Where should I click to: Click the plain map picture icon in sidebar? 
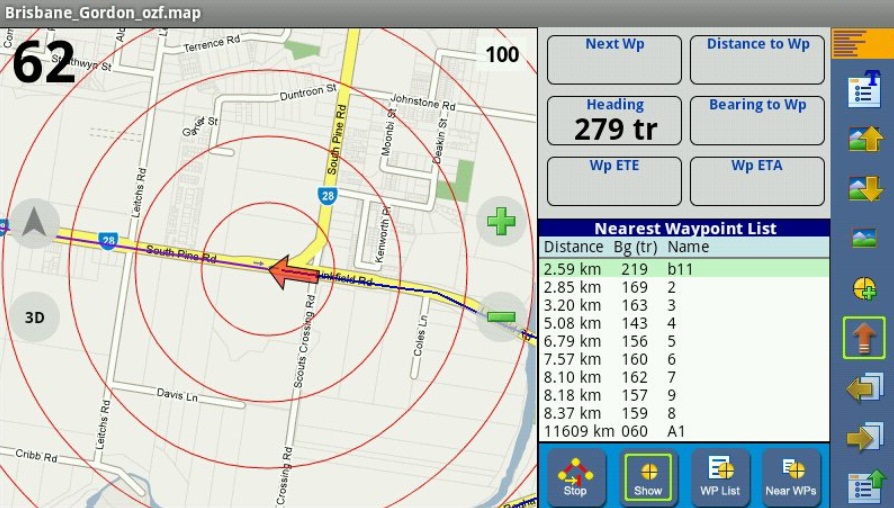(x=864, y=238)
